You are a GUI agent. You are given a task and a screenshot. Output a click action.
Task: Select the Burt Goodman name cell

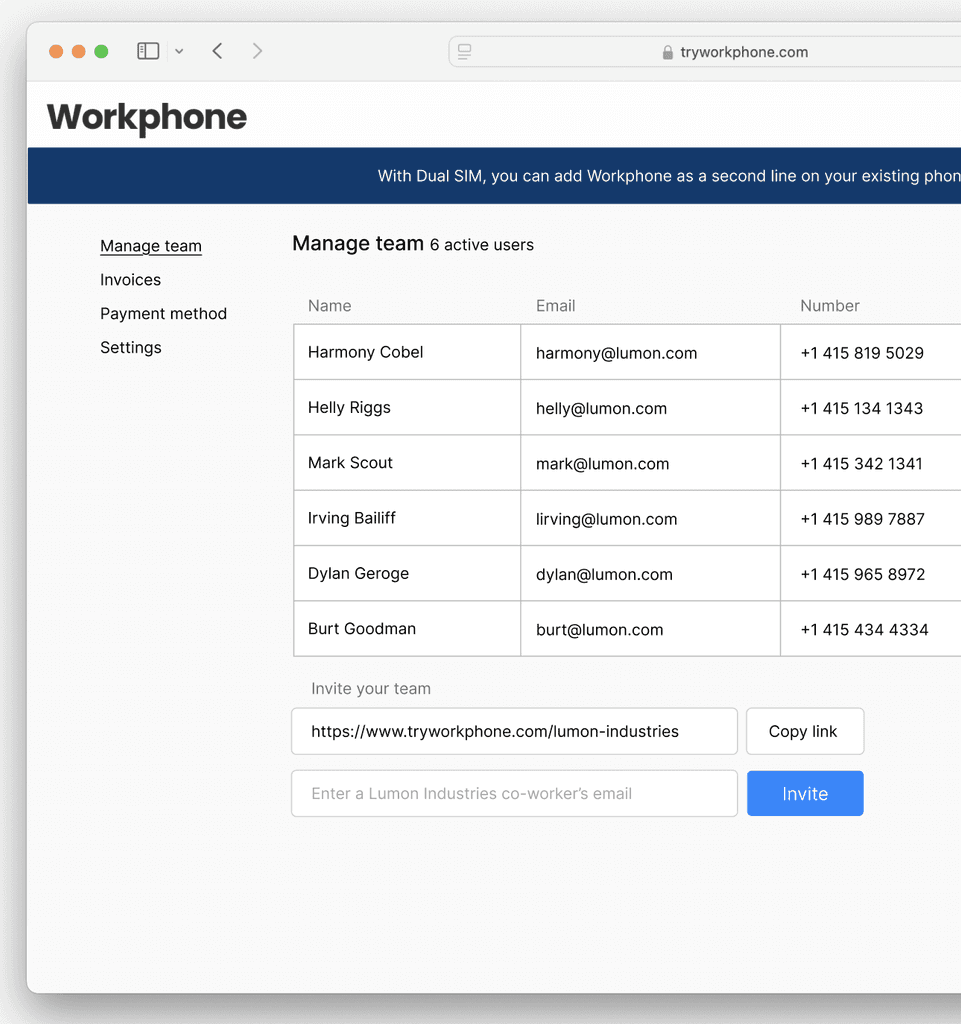click(407, 629)
